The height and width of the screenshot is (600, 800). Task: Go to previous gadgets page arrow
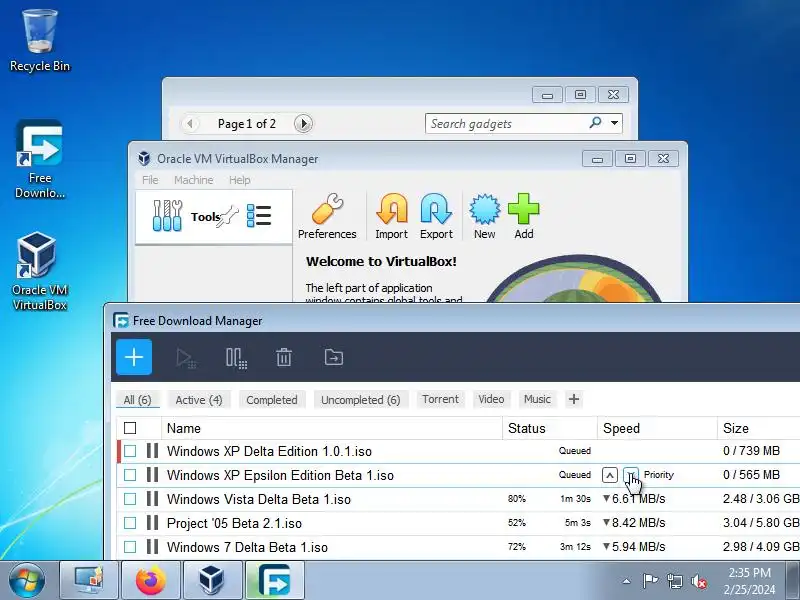190,123
